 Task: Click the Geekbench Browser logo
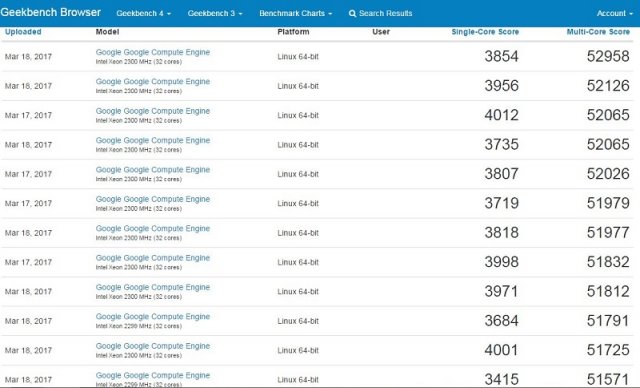51,12
